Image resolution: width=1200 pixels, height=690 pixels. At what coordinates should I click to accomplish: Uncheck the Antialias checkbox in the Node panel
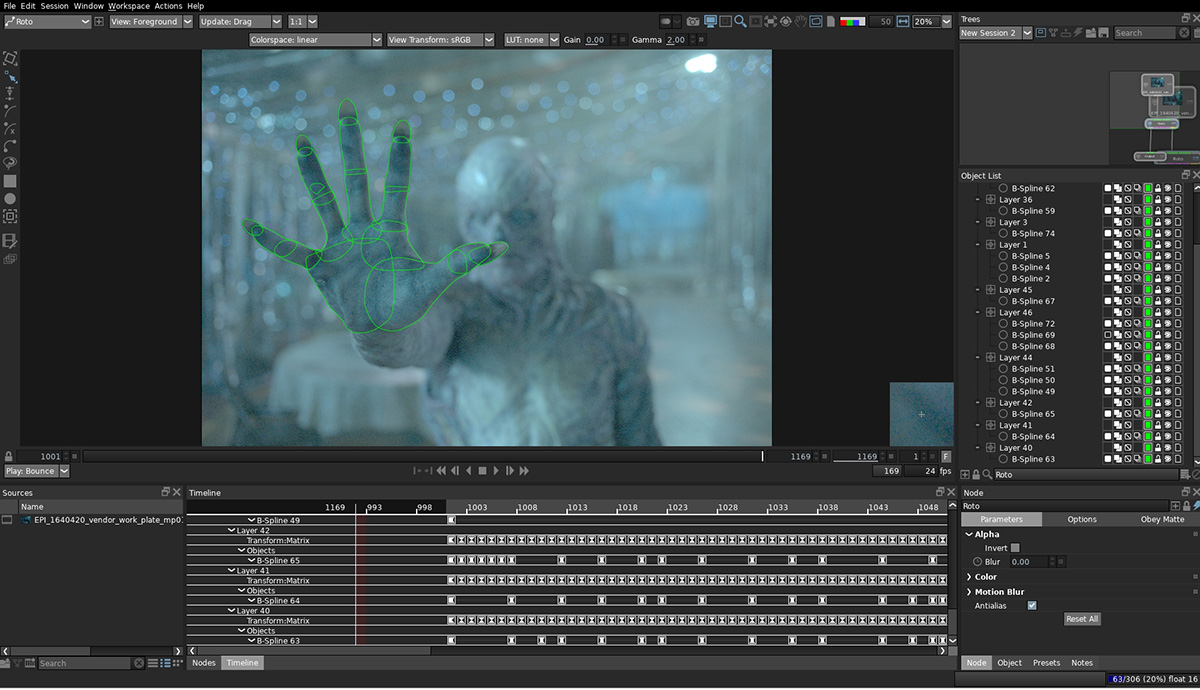[1032, 605]
